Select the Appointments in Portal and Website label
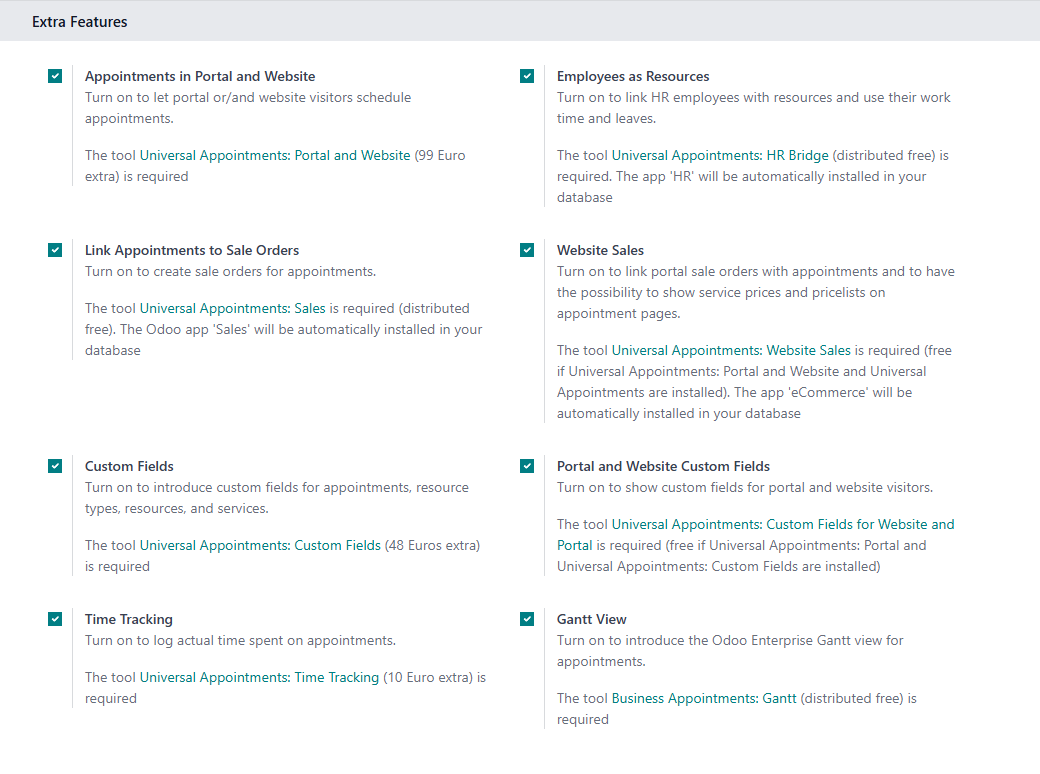Screen dimensions: 1040x774 click(x=200, y=76)
